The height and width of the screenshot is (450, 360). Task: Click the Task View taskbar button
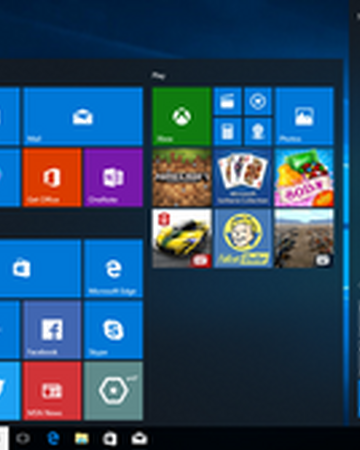pyautogui.click(x=23, y=438)
